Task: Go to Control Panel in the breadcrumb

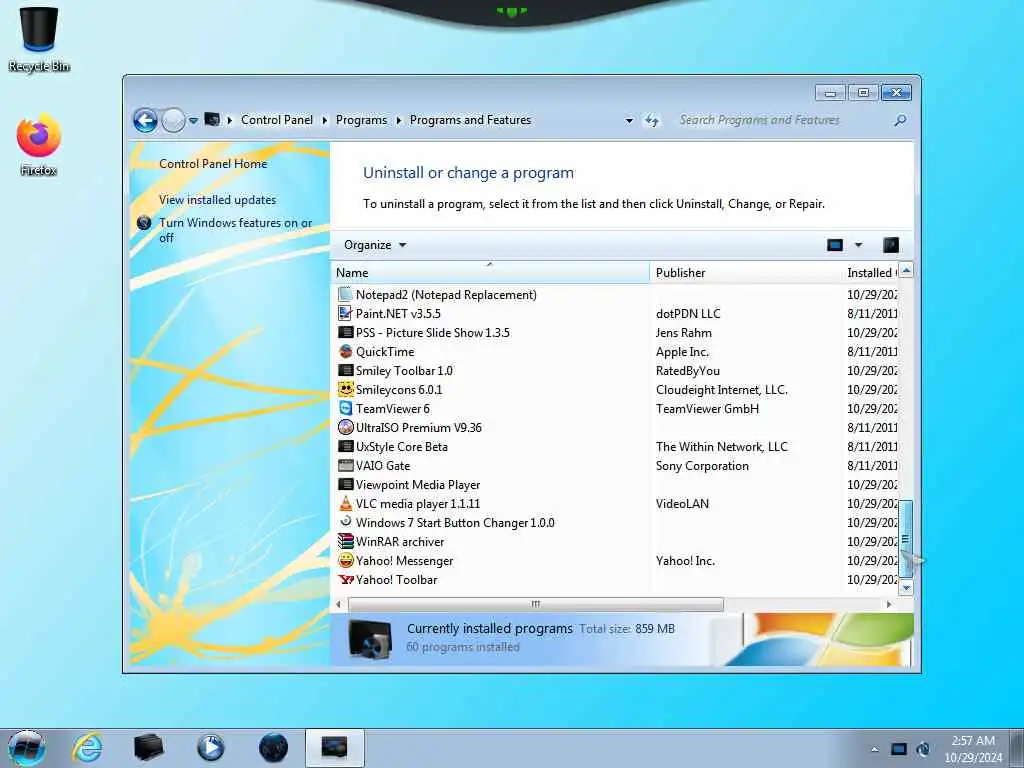Action: click(277, 120)
